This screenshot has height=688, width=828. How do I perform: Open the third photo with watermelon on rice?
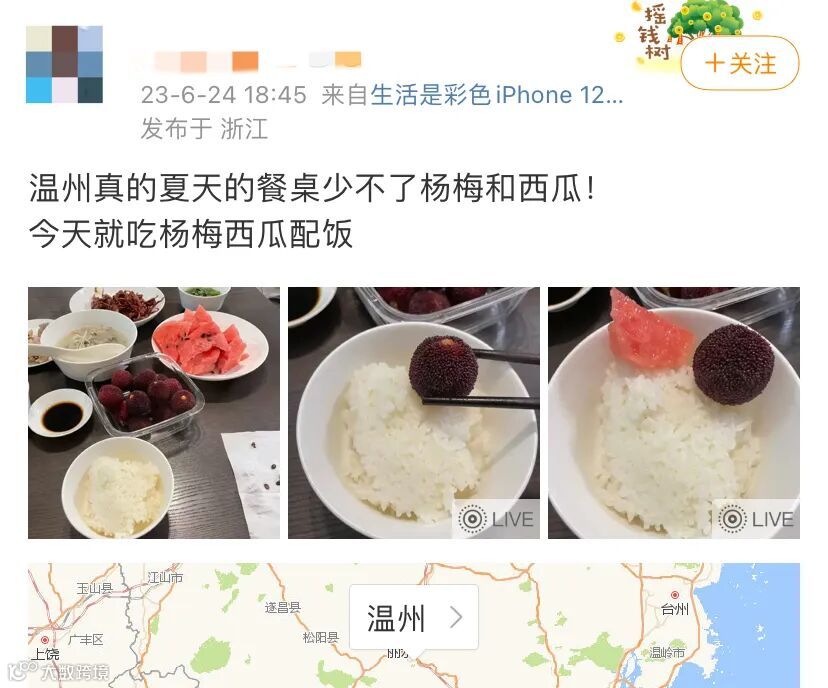(674, 413)
